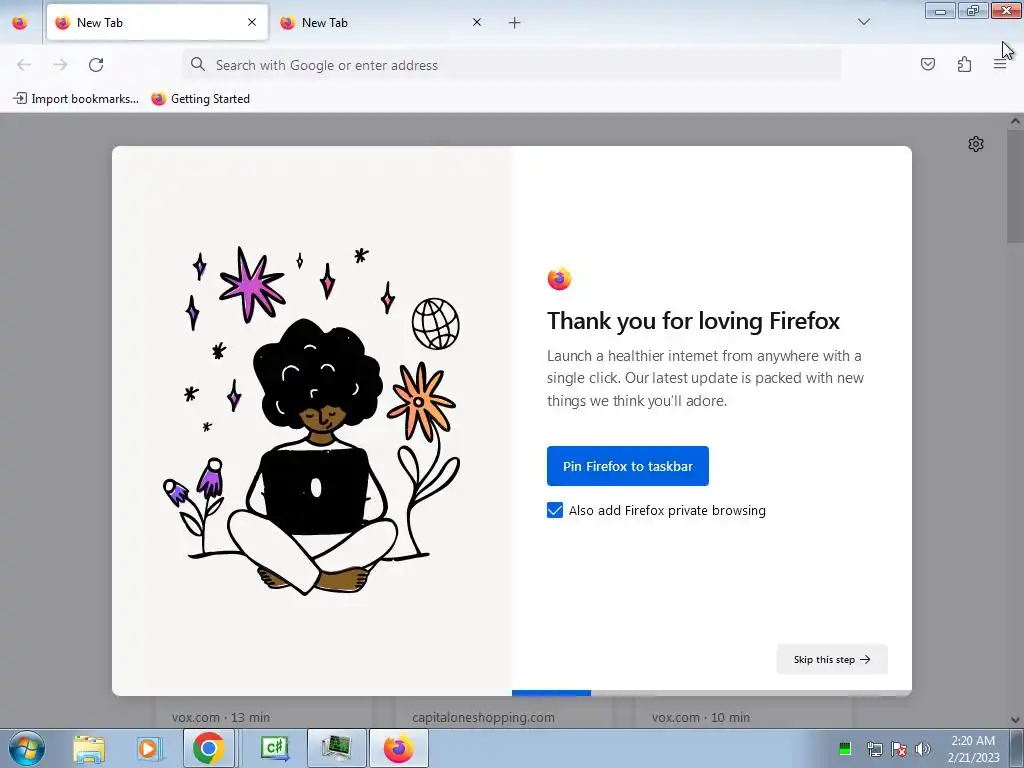Screen dimensions: 1024x768
Task: Click the scrollbar down arrow
Action: click(1015, 720)
